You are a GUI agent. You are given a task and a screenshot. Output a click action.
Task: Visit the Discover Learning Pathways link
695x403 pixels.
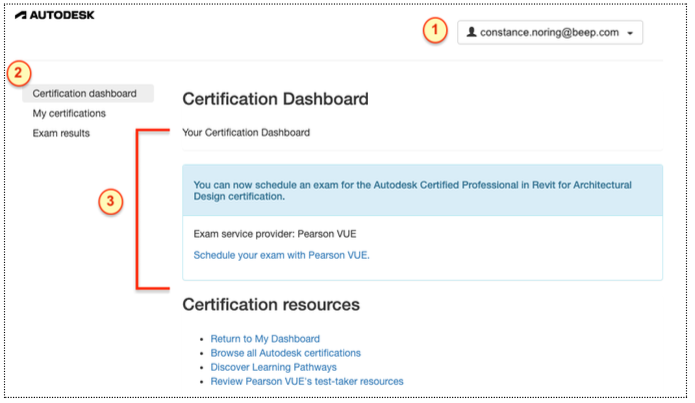pos(273,367)
